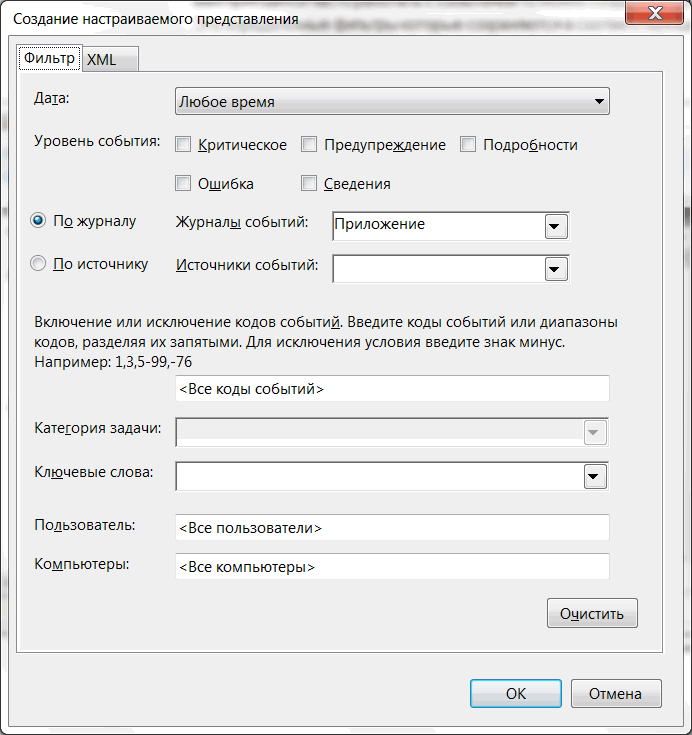Confirm with the OK button
Screen dimensions: 692x735
(x=516, y=693)
